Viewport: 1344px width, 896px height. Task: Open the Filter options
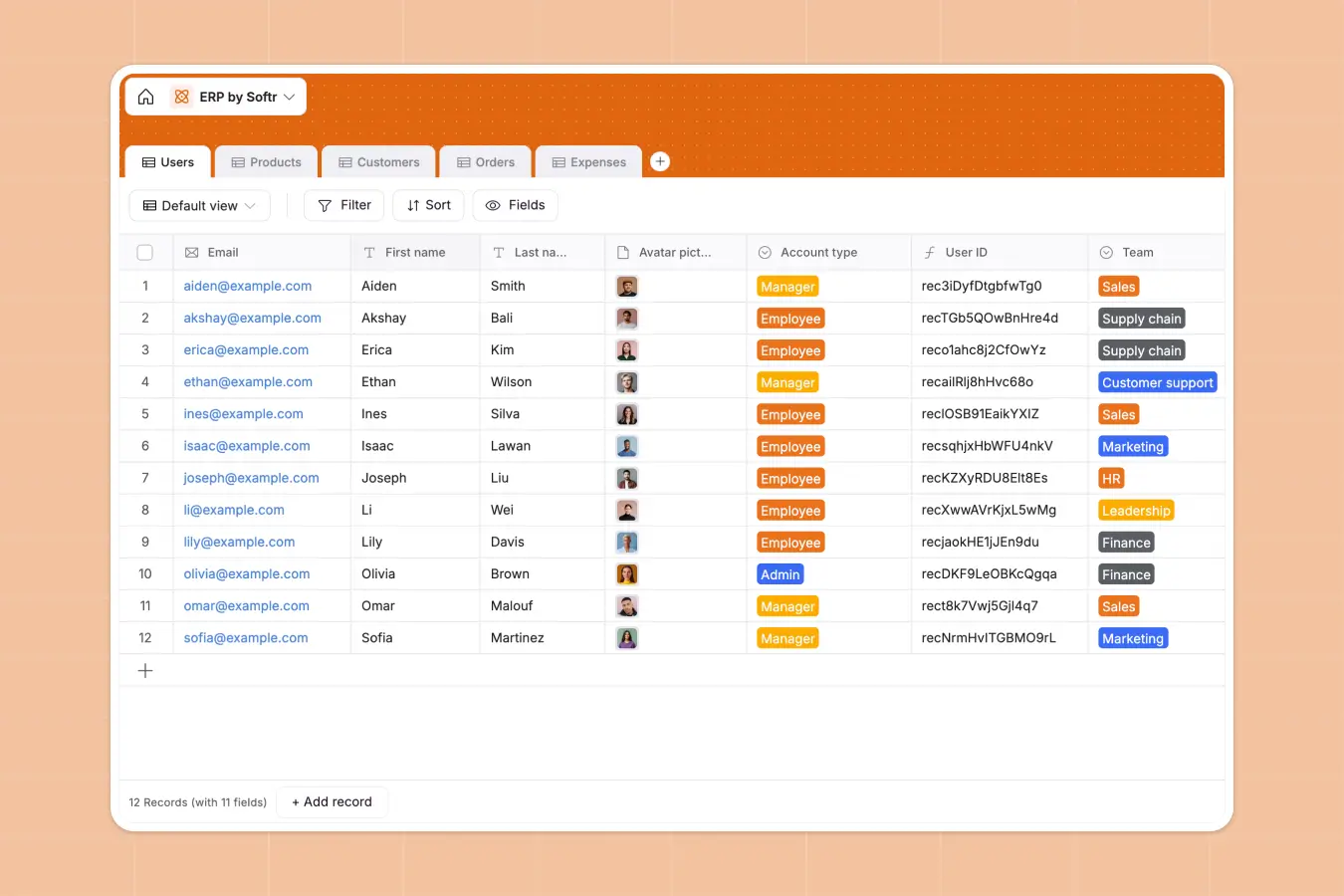click(343, 205)
